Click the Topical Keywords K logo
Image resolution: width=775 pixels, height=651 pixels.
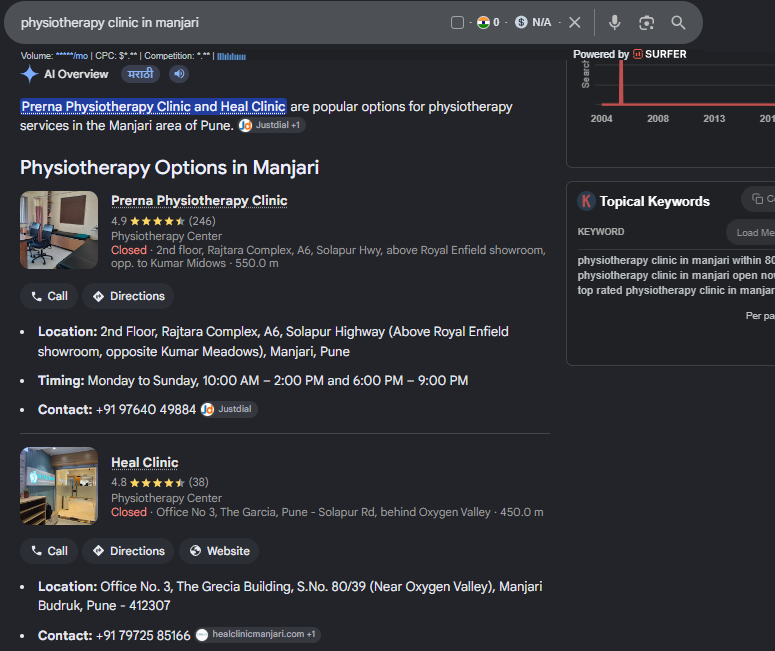(586, 201)
